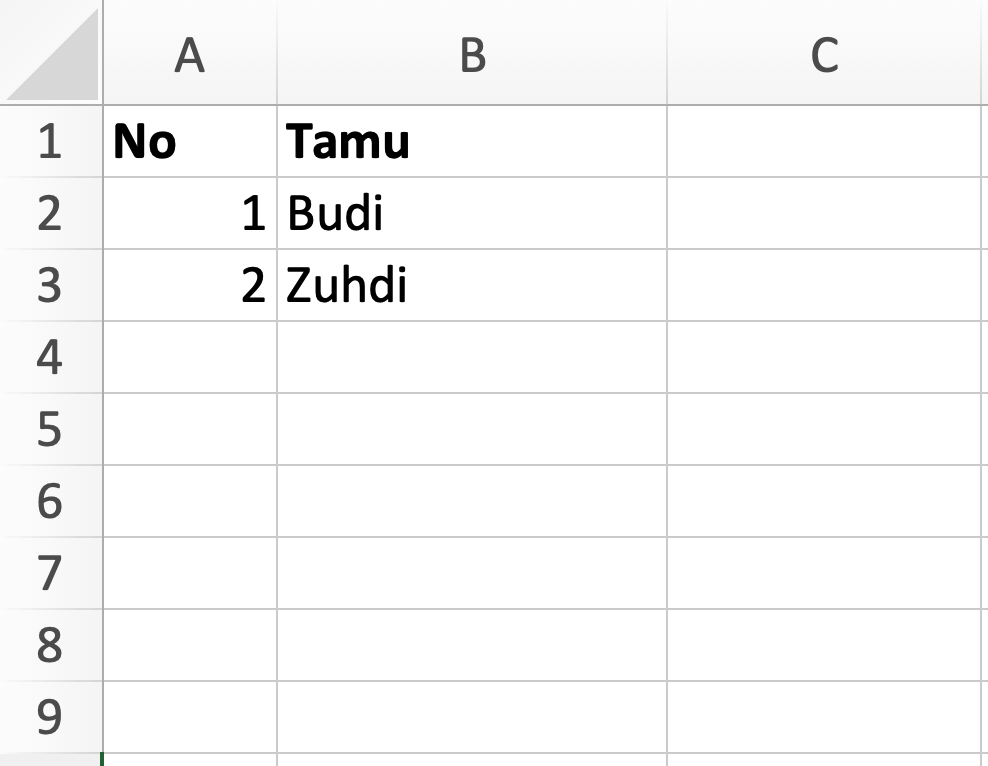Click the cell with number 2

pyautogui.click(x=190, y=284)
